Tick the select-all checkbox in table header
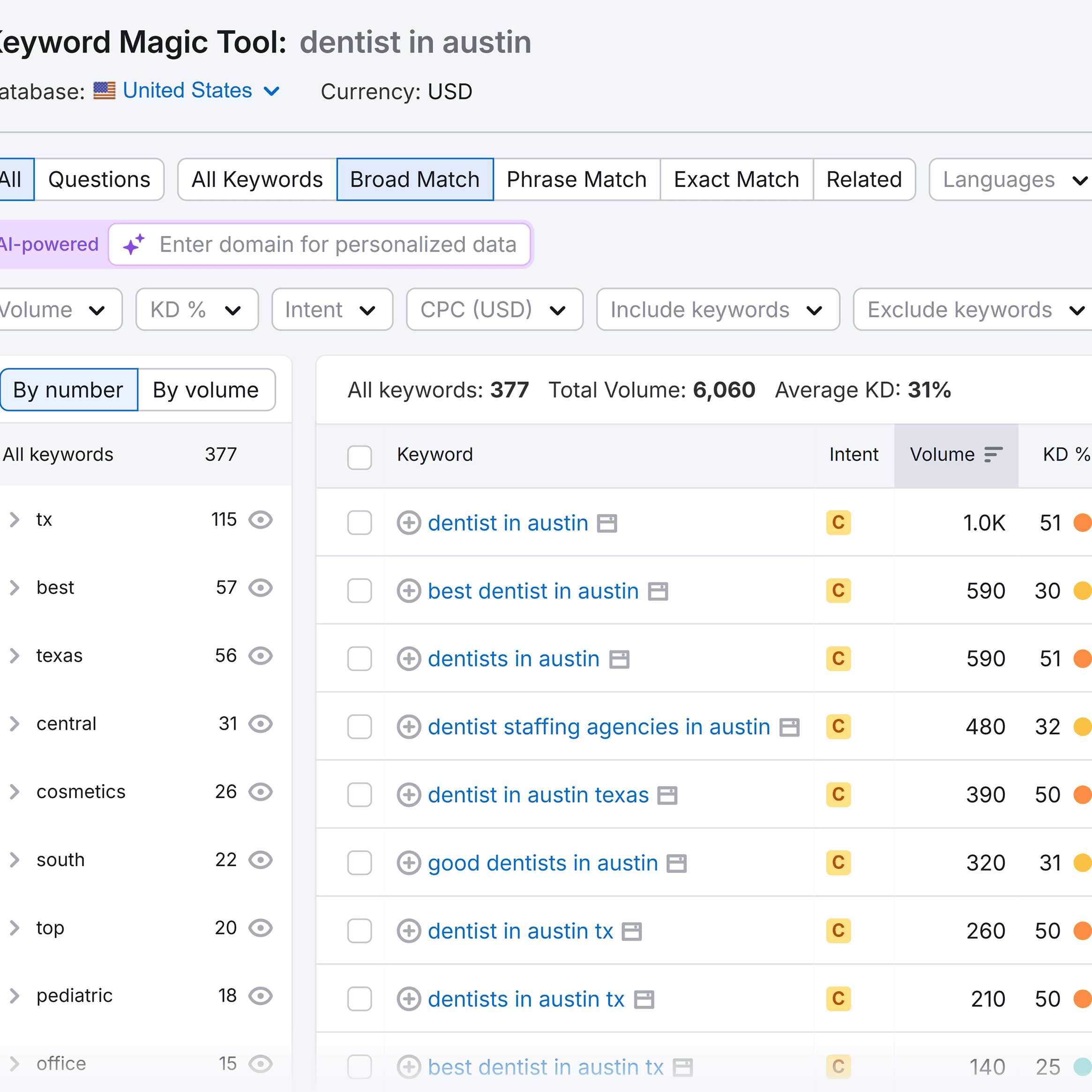1092x1092 pixels. 359,457
